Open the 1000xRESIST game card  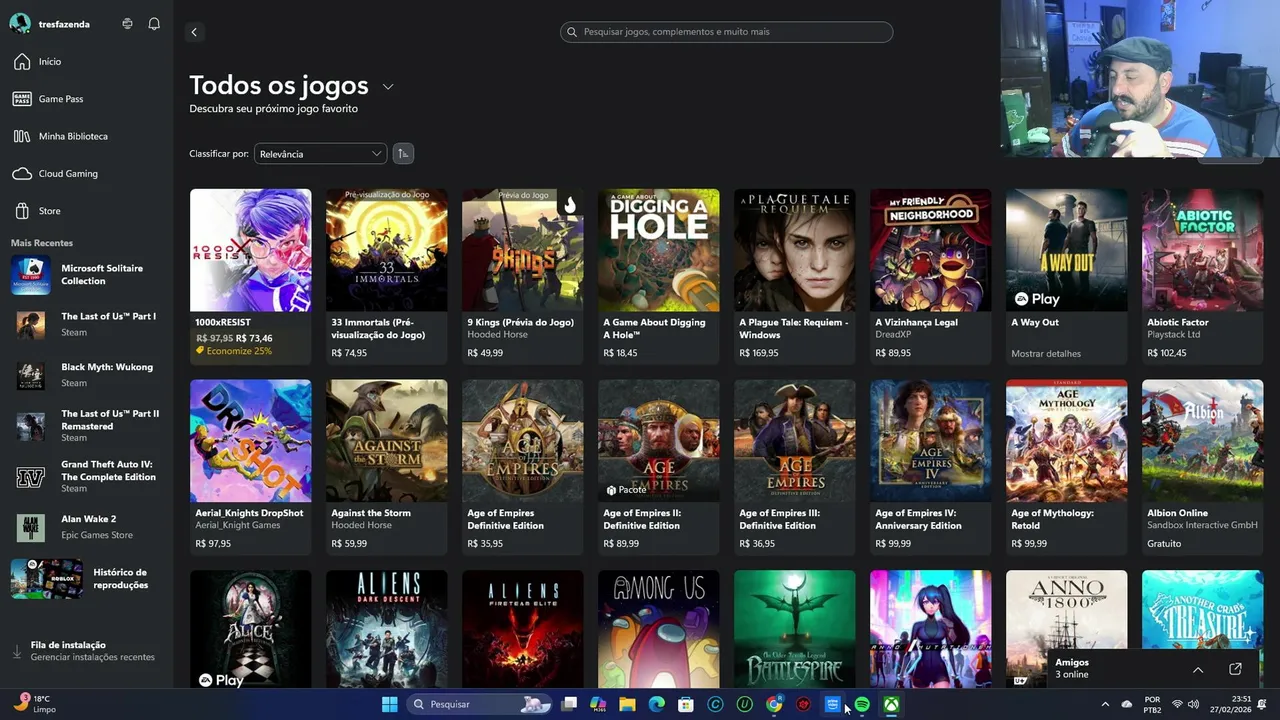[250, 276]
